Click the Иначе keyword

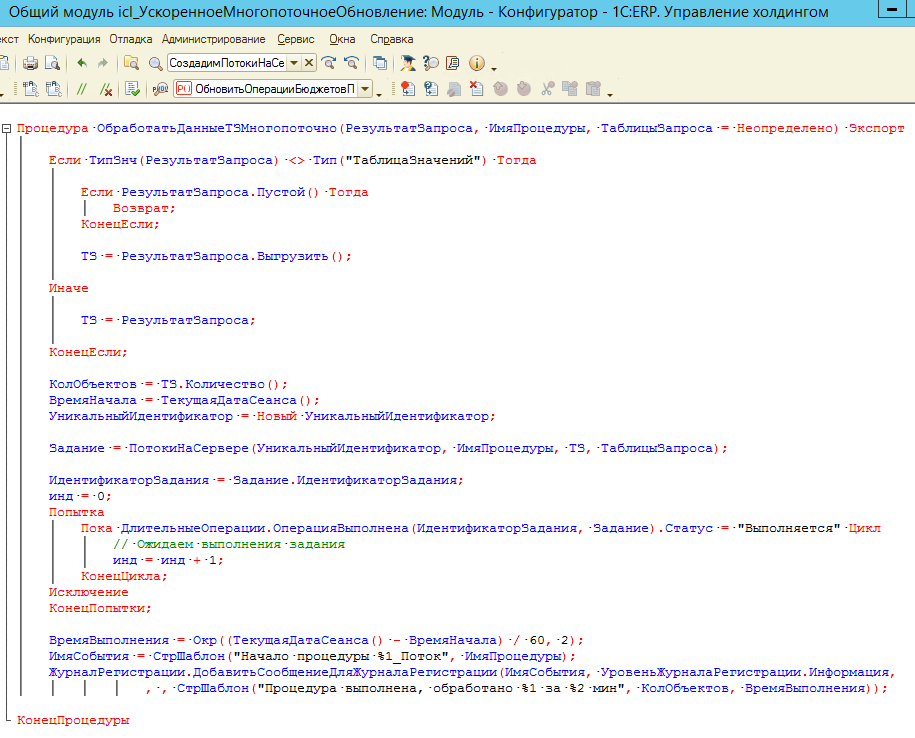[x=69, y=288]
